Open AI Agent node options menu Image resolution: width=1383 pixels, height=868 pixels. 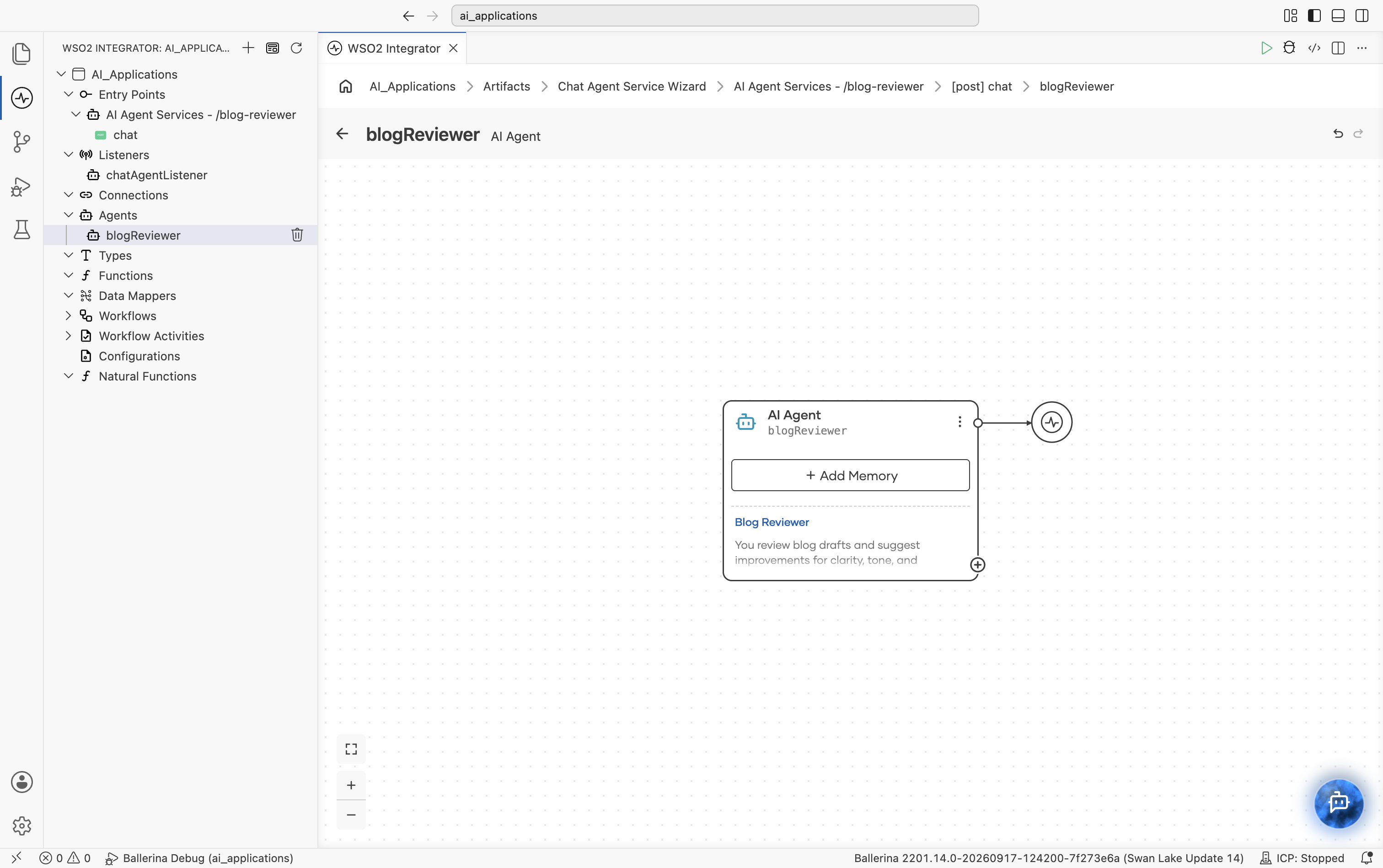[x=960, y=422]
